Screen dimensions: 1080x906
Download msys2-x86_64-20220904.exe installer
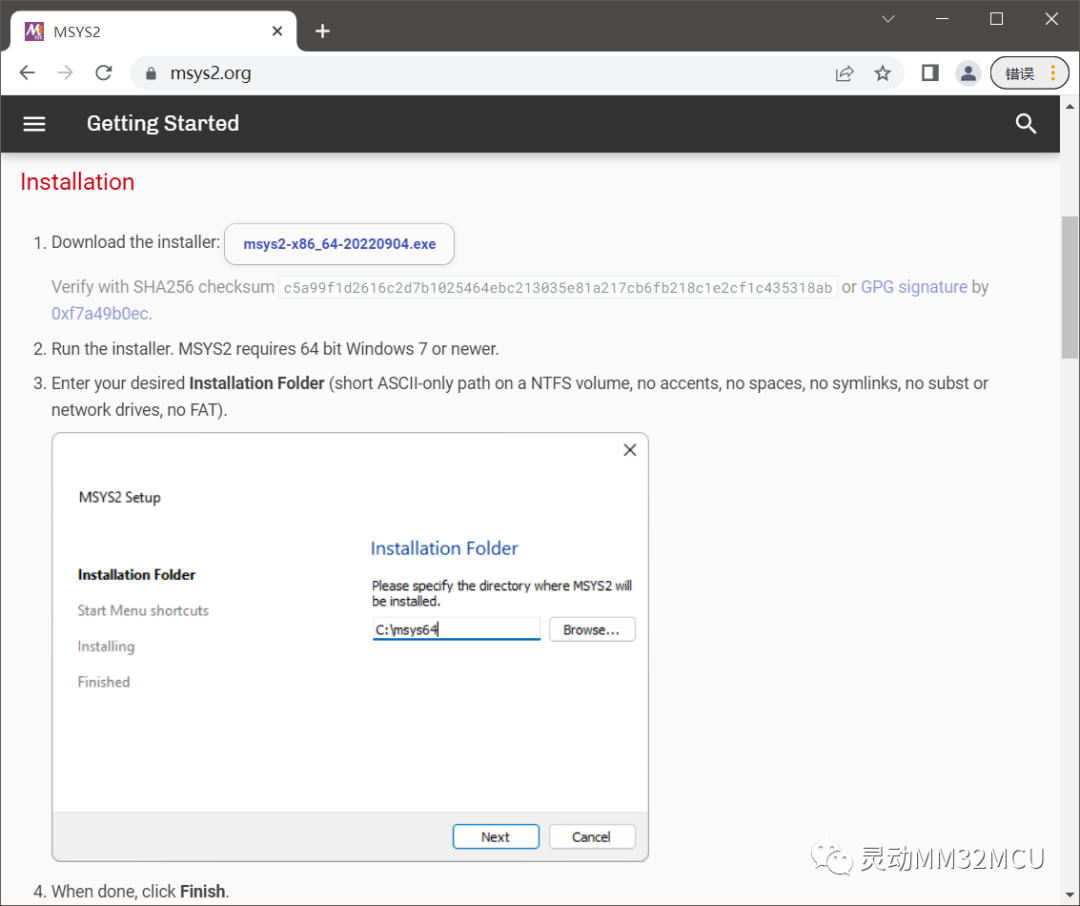[x=339, y=244]
